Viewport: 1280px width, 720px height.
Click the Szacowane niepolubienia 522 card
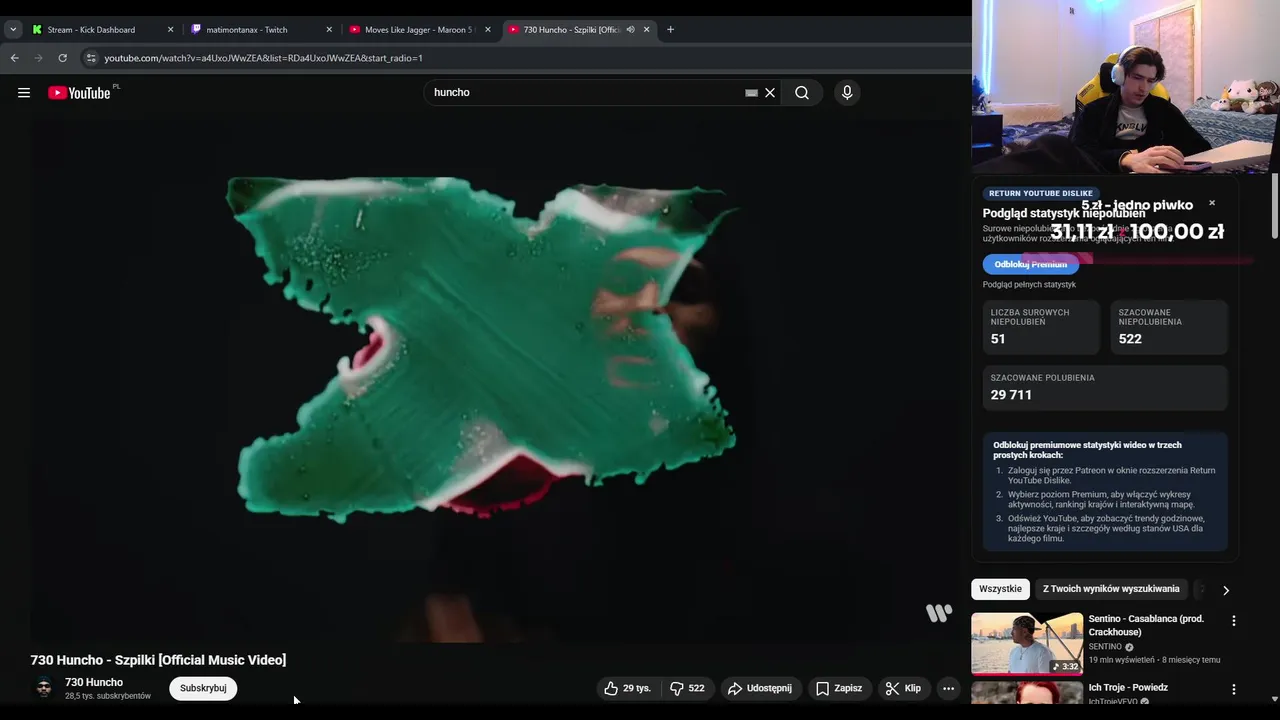[x=1169, y=327]
